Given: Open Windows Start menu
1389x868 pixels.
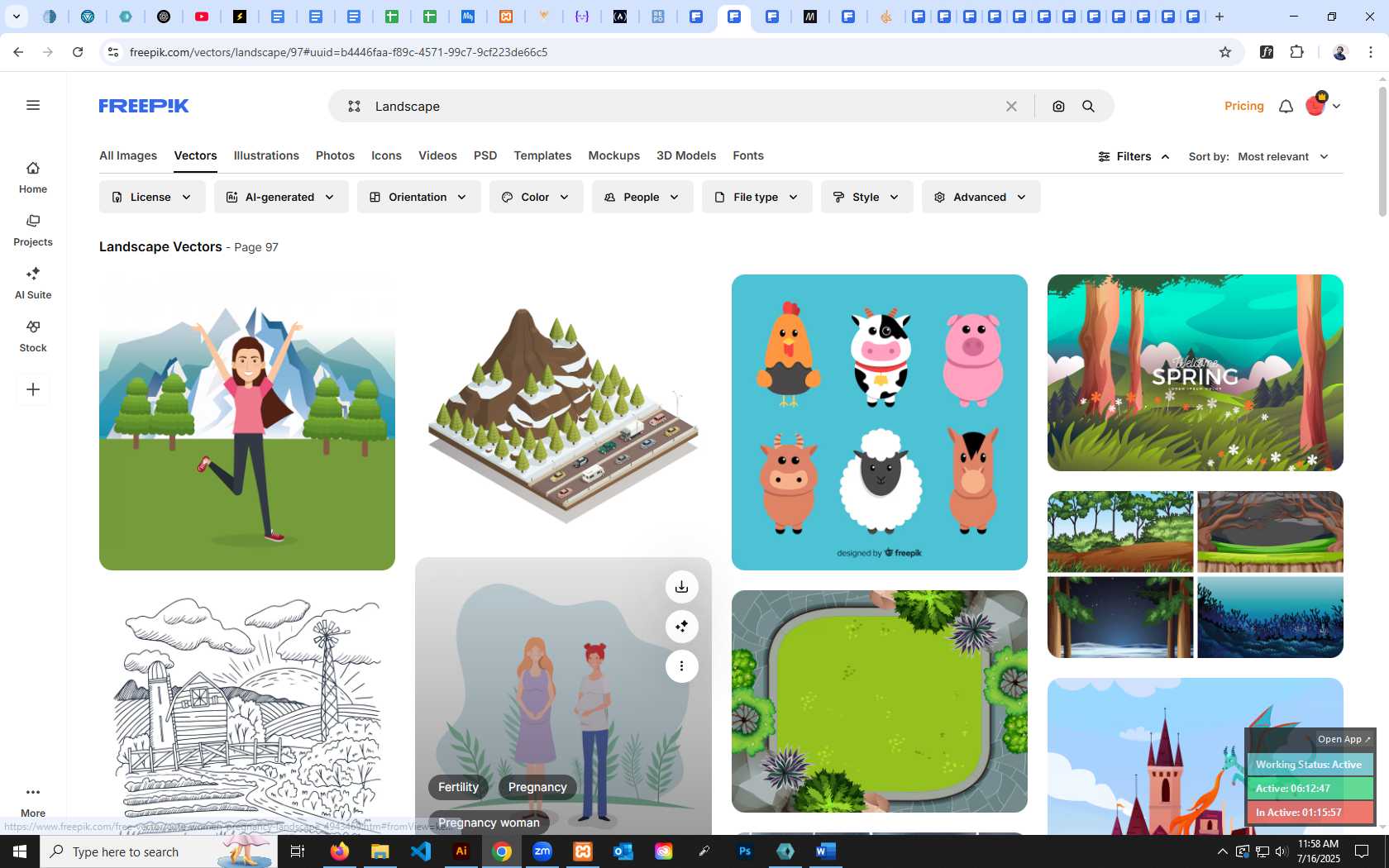Looking at the screenshot, I should [20, 851].
